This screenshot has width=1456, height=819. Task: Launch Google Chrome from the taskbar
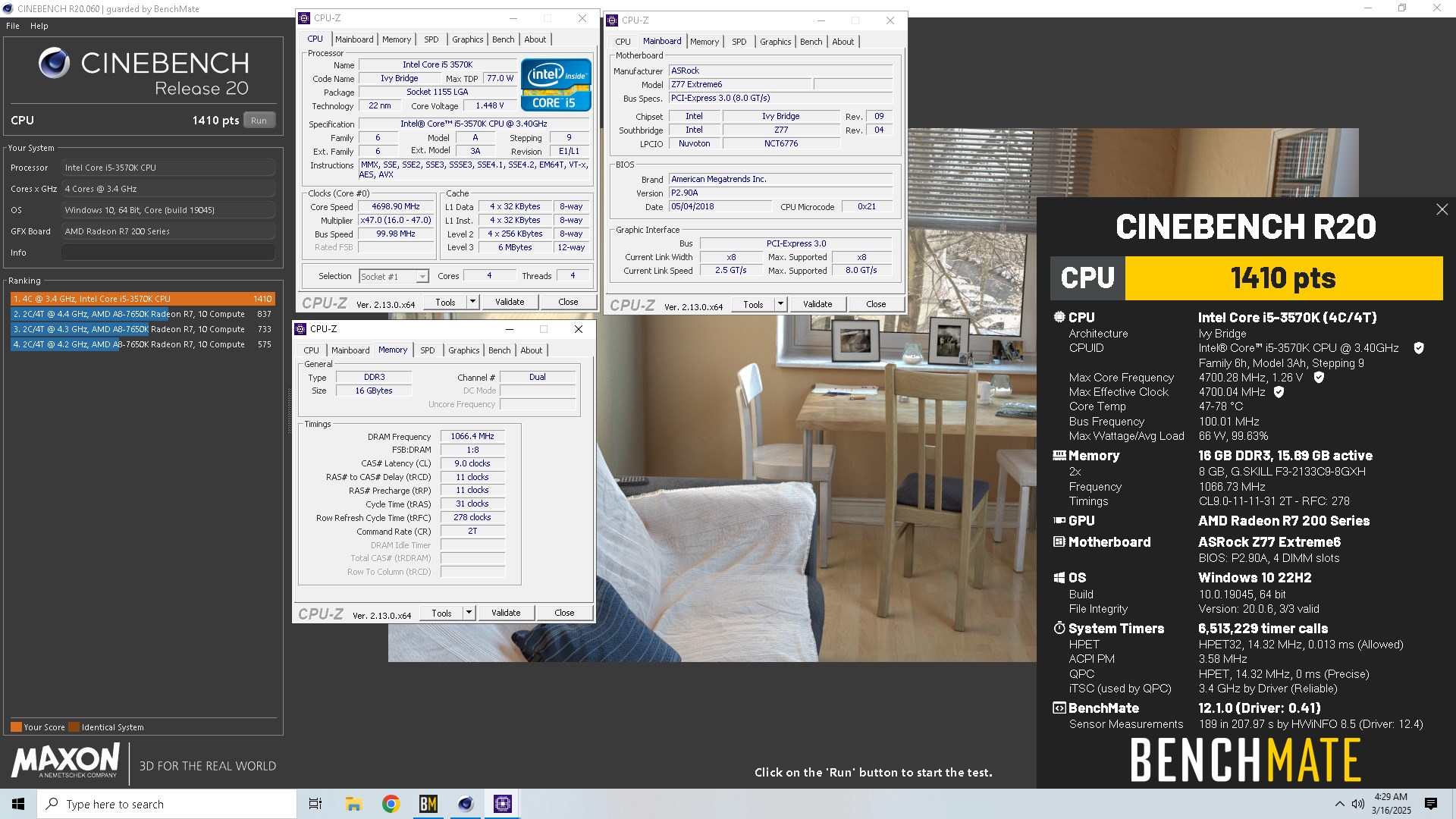(x=391, y=804)
